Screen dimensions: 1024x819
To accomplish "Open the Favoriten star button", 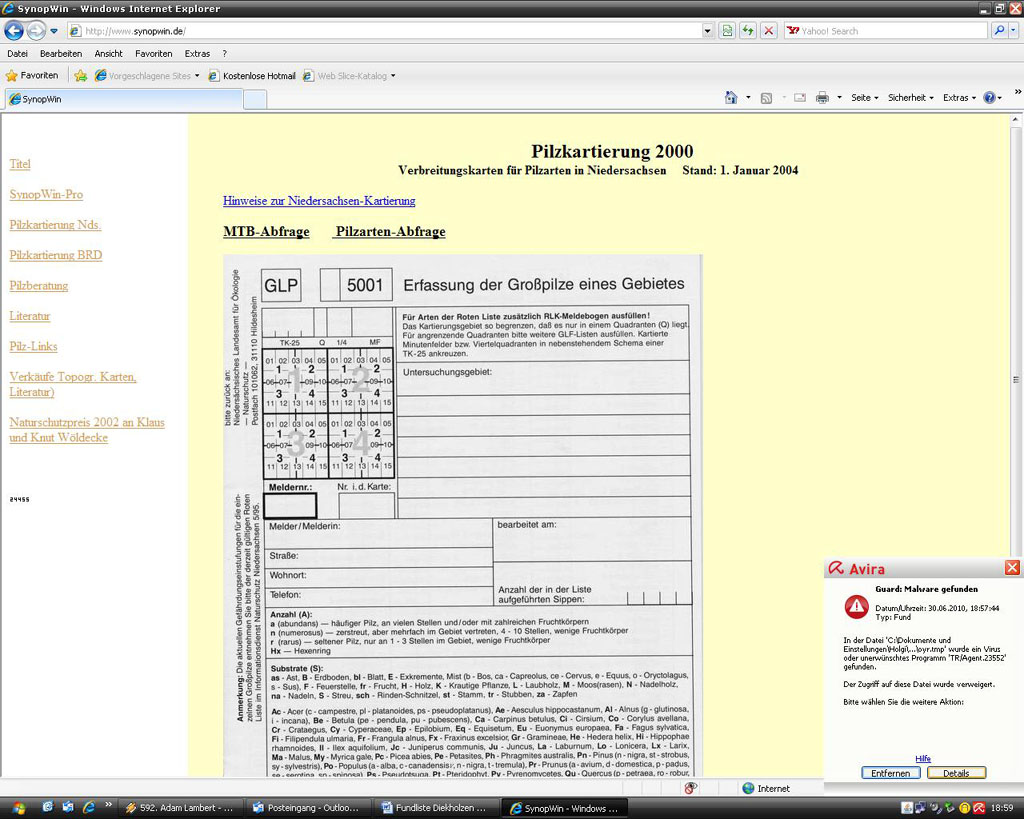I will coord(32,75).
